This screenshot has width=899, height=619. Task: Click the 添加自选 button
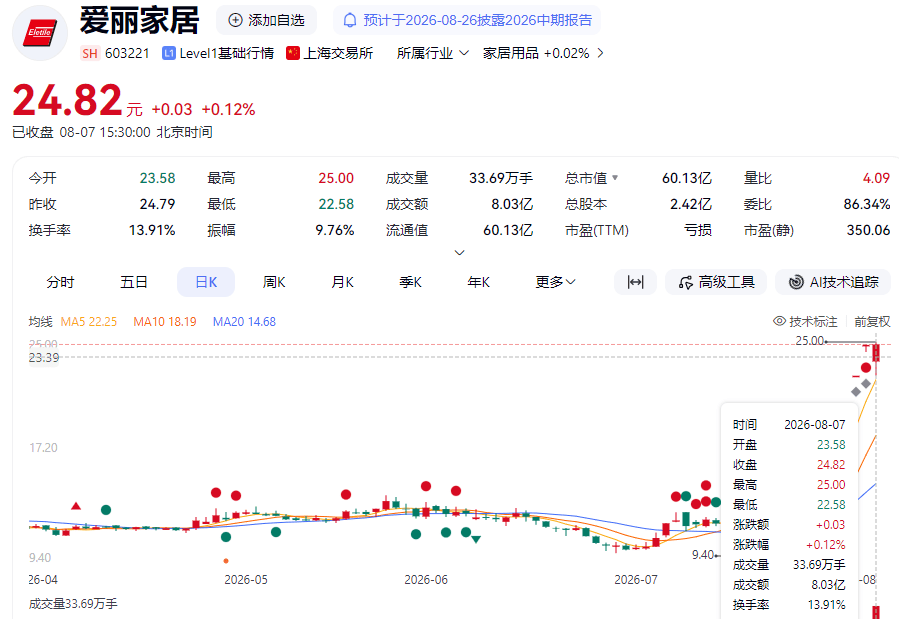pos(267,20)
